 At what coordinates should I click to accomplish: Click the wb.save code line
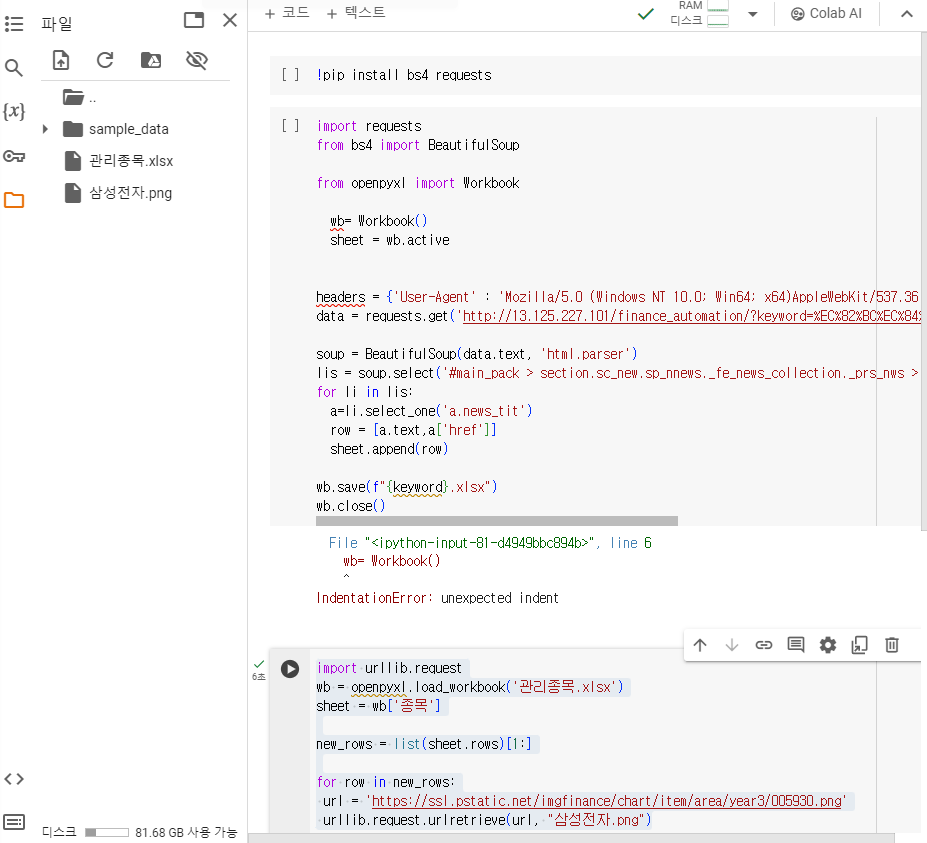[407, 487]
